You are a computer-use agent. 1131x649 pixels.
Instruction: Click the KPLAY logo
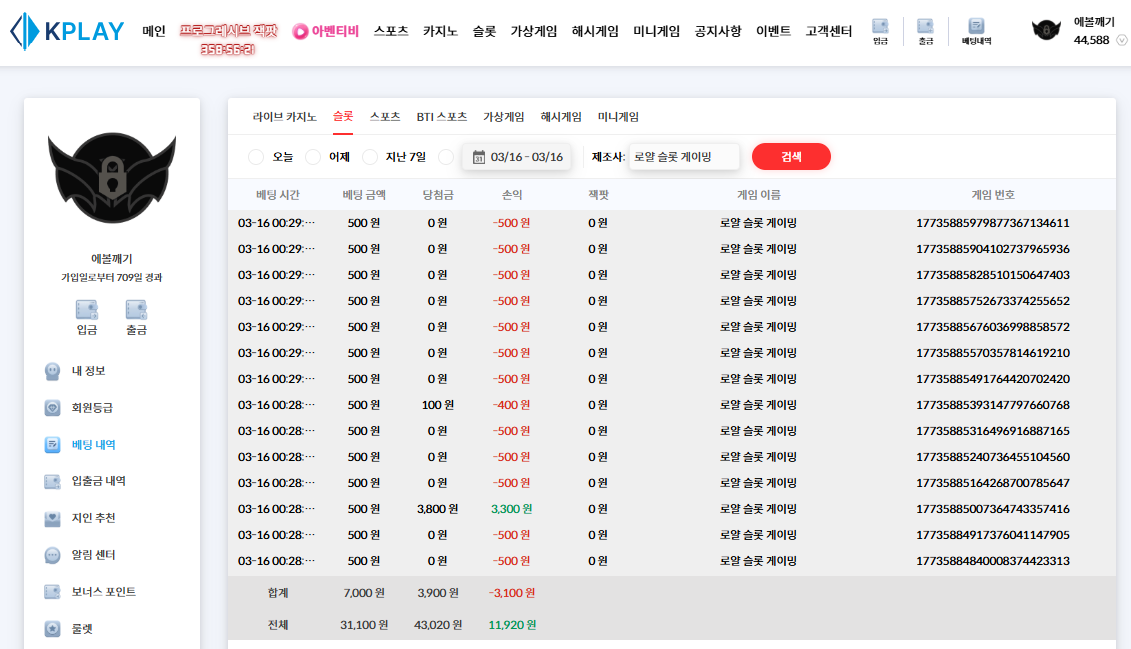66,32
